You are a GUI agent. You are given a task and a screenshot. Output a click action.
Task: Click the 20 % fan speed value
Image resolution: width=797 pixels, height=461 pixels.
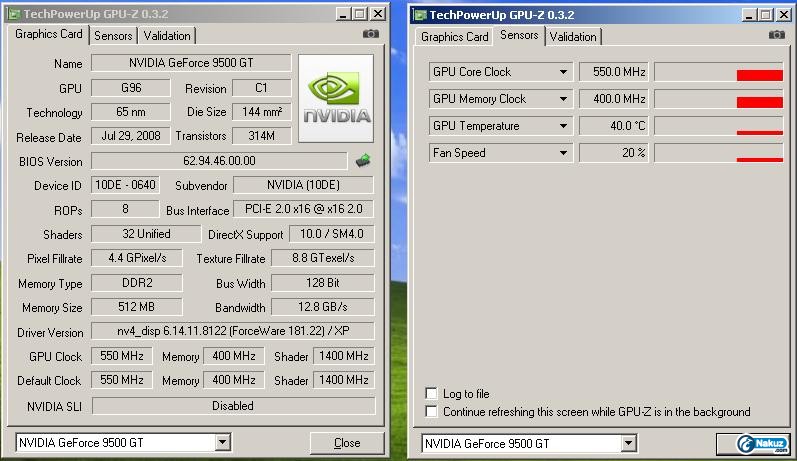[x=614, y=153]
